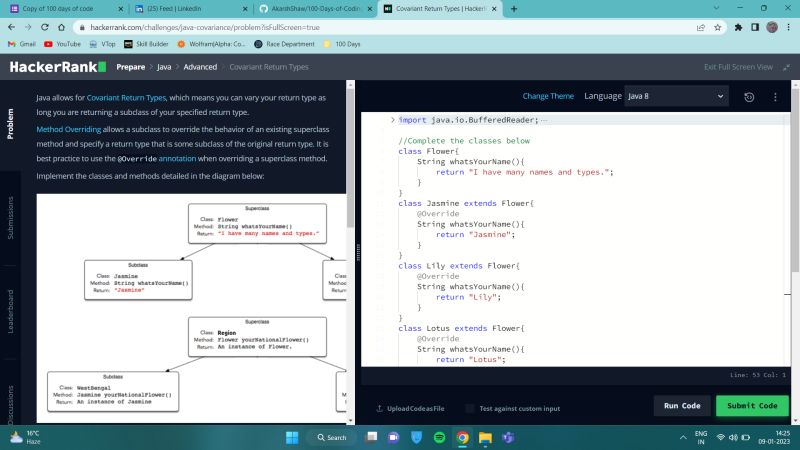
Task: Open the Language Java 8 dropdown
Action: click(676, 97)
